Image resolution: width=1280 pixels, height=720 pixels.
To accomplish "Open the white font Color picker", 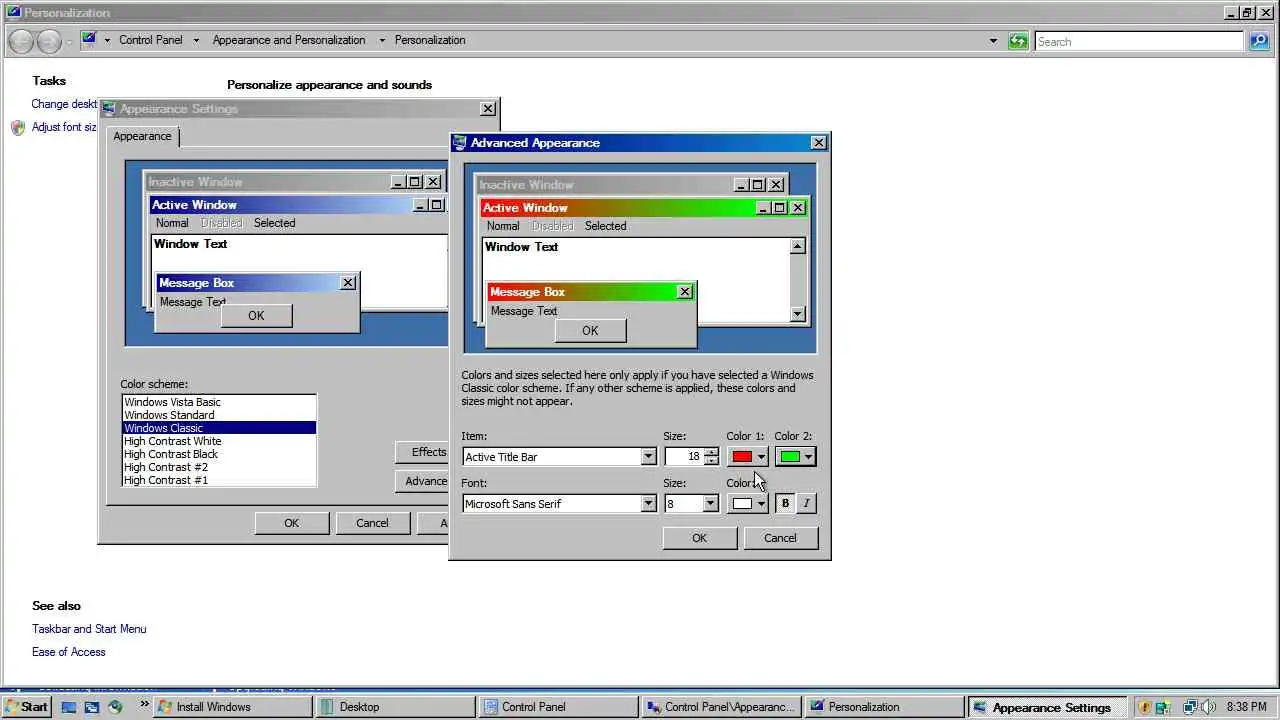I will click(748, 503).
